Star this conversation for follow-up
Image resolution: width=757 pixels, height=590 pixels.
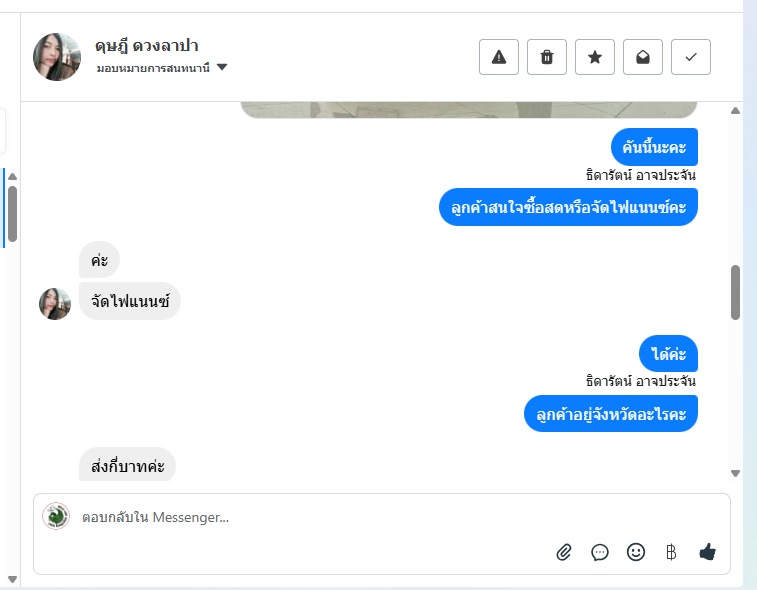click(595, 57)
